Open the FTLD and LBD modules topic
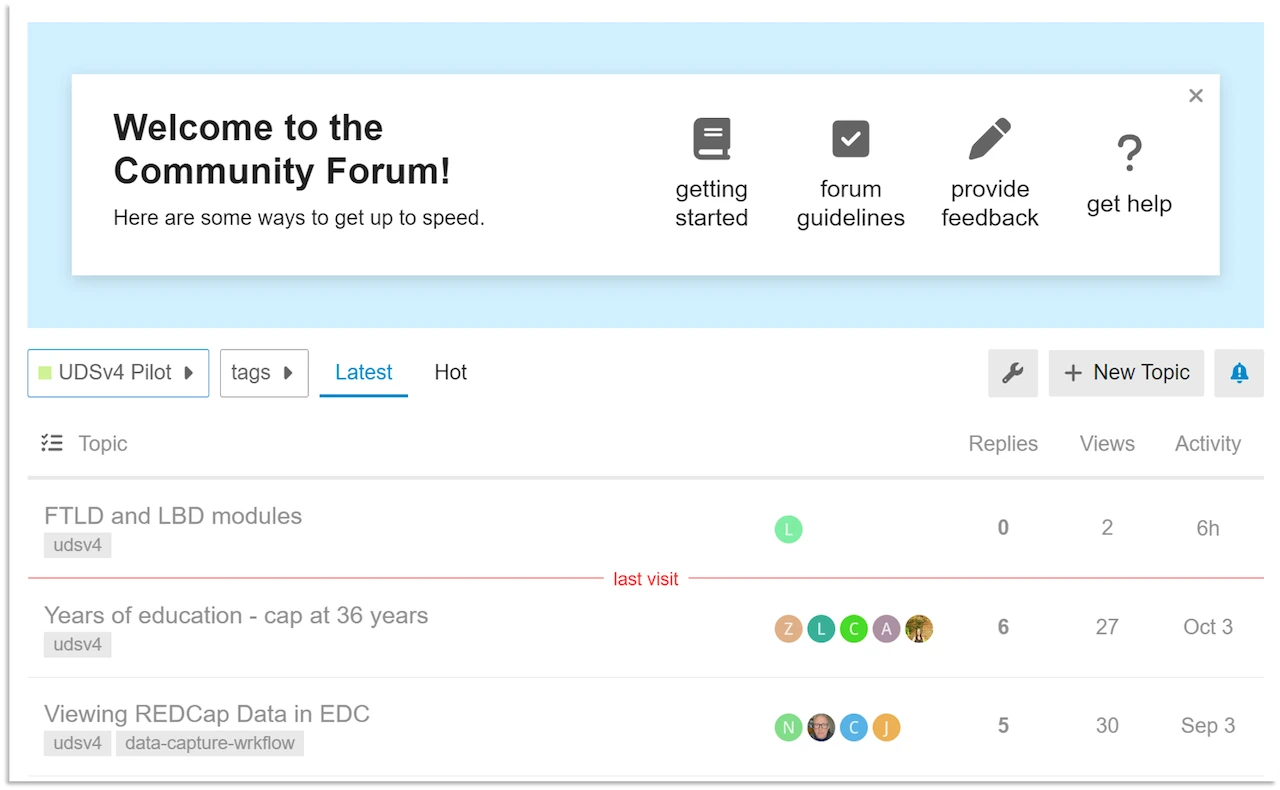This screenshot has height=790, width=1280. [173, 516]
